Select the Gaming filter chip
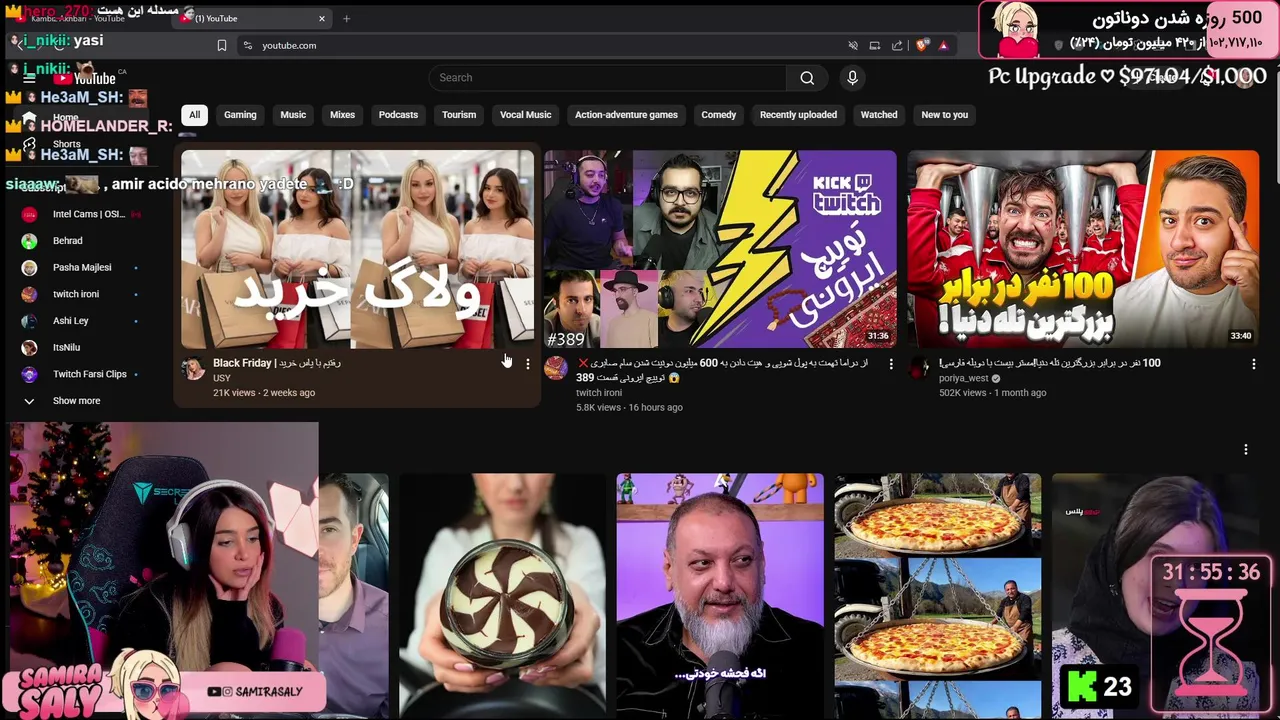The height and width of the screenshot is (720, 1280). [x=240, y=115]
